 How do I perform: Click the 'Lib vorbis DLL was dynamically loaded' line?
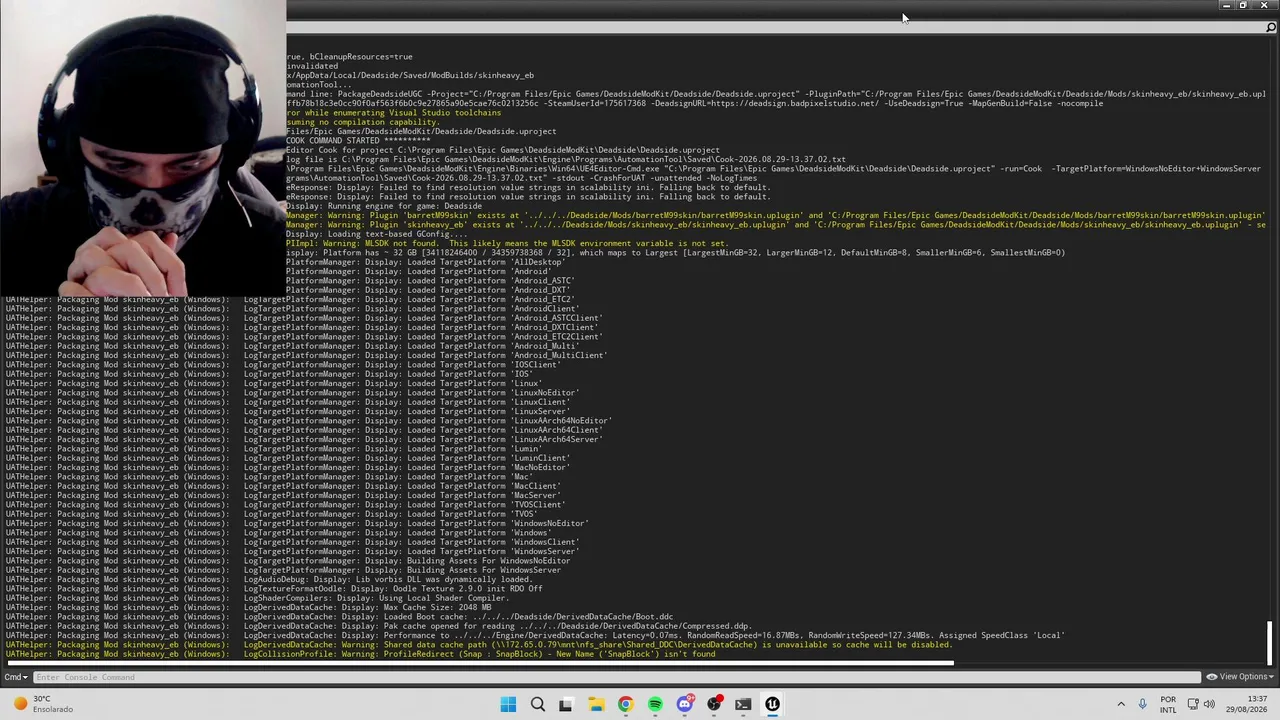pyautogui.click(x=269, y=580)
